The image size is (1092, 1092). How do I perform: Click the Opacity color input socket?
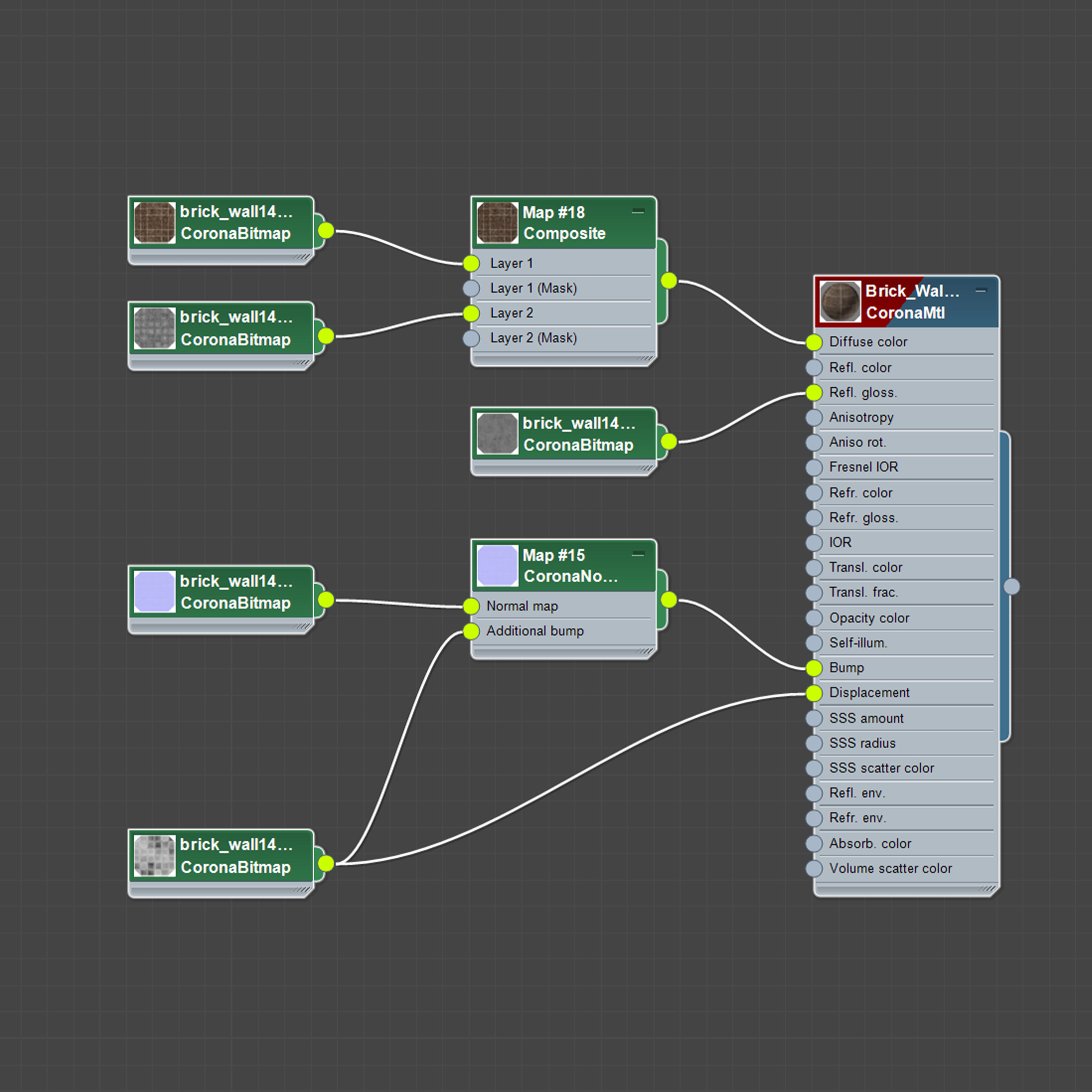[x=813, y=618]
